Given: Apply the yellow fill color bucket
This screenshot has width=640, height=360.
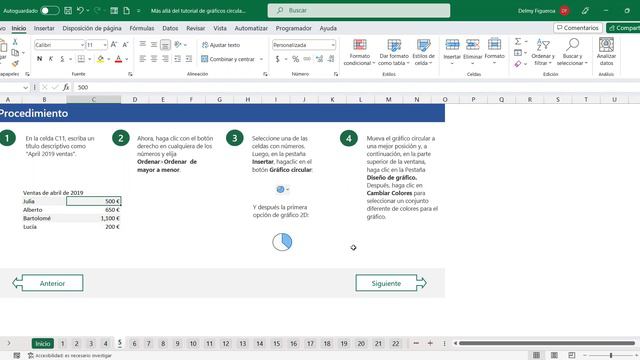Looking at the screenshot, I should pyautogui.click(x=100, y=59).
